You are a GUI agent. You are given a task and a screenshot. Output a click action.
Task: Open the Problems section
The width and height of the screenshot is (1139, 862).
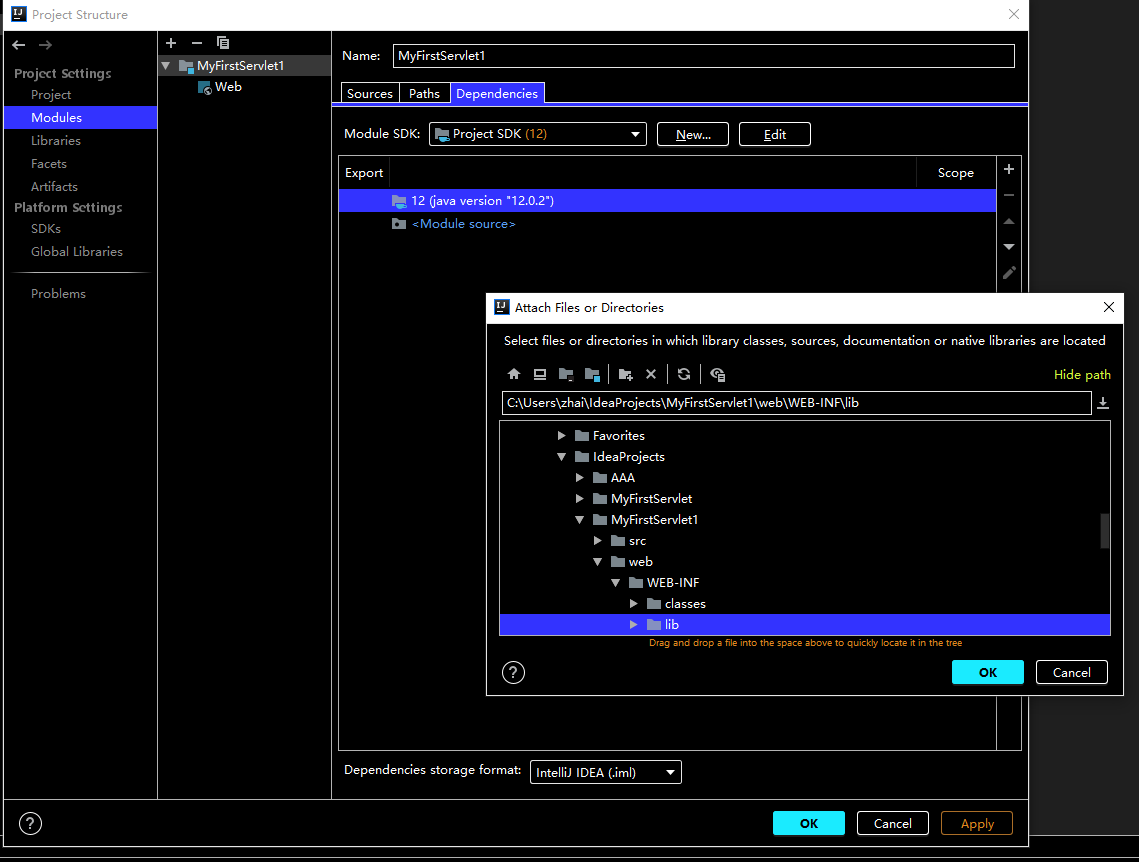point(58,294)
